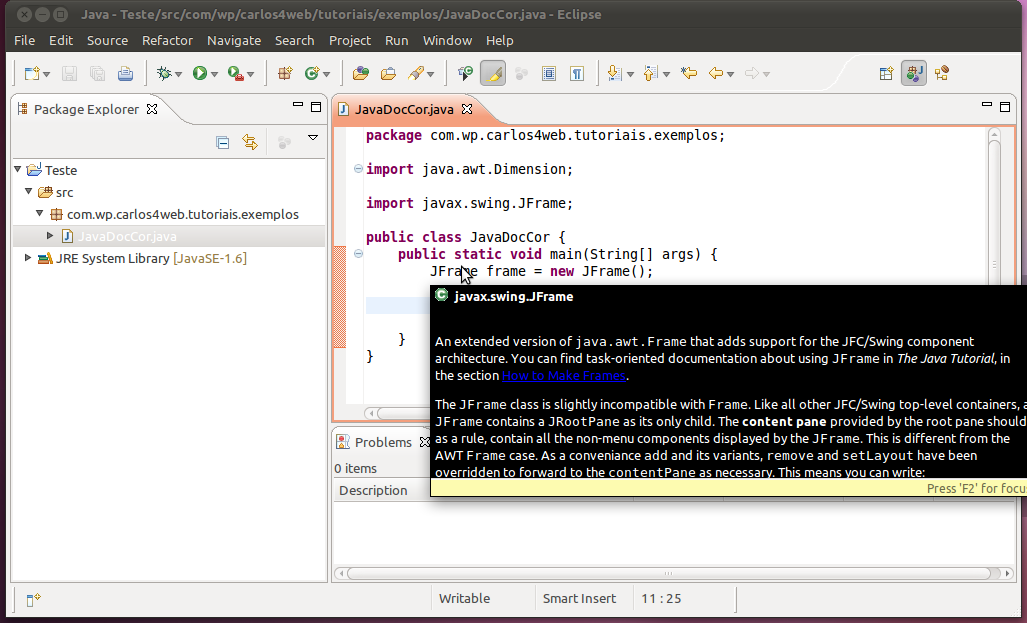Close the Package Explorer view
This screenshot has height=623, width=1027.
tap(152, 109)
